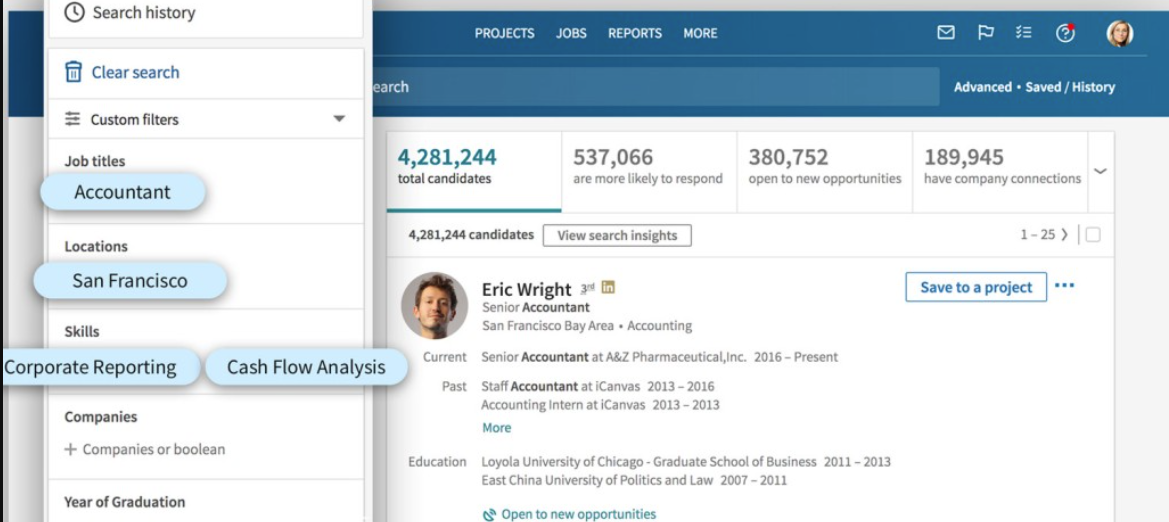Click the Open to new opportunities link
Screen dimensions: 1169x522
click(579, 515)
